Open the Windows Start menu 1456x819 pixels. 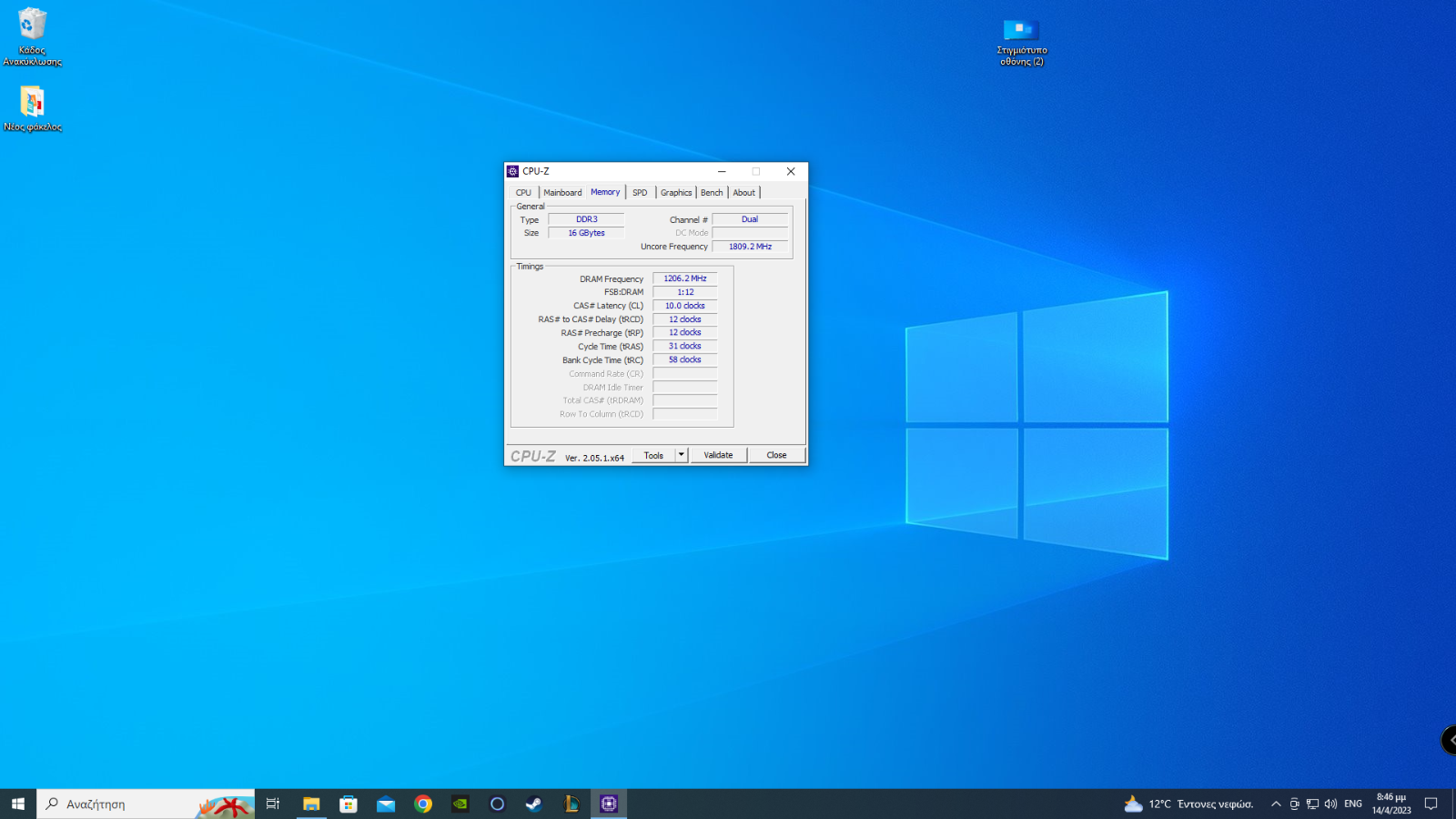point(18,804)
